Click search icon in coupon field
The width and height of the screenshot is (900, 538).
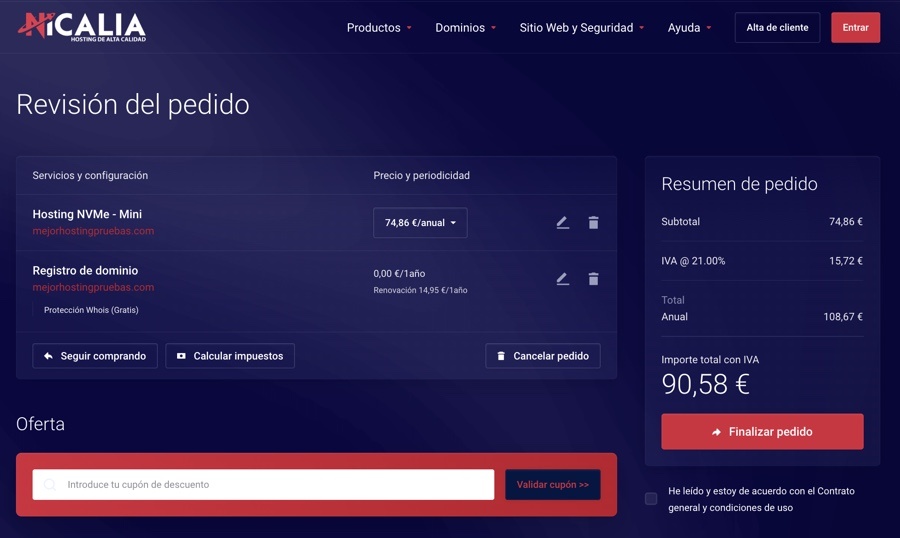(50, 485)
